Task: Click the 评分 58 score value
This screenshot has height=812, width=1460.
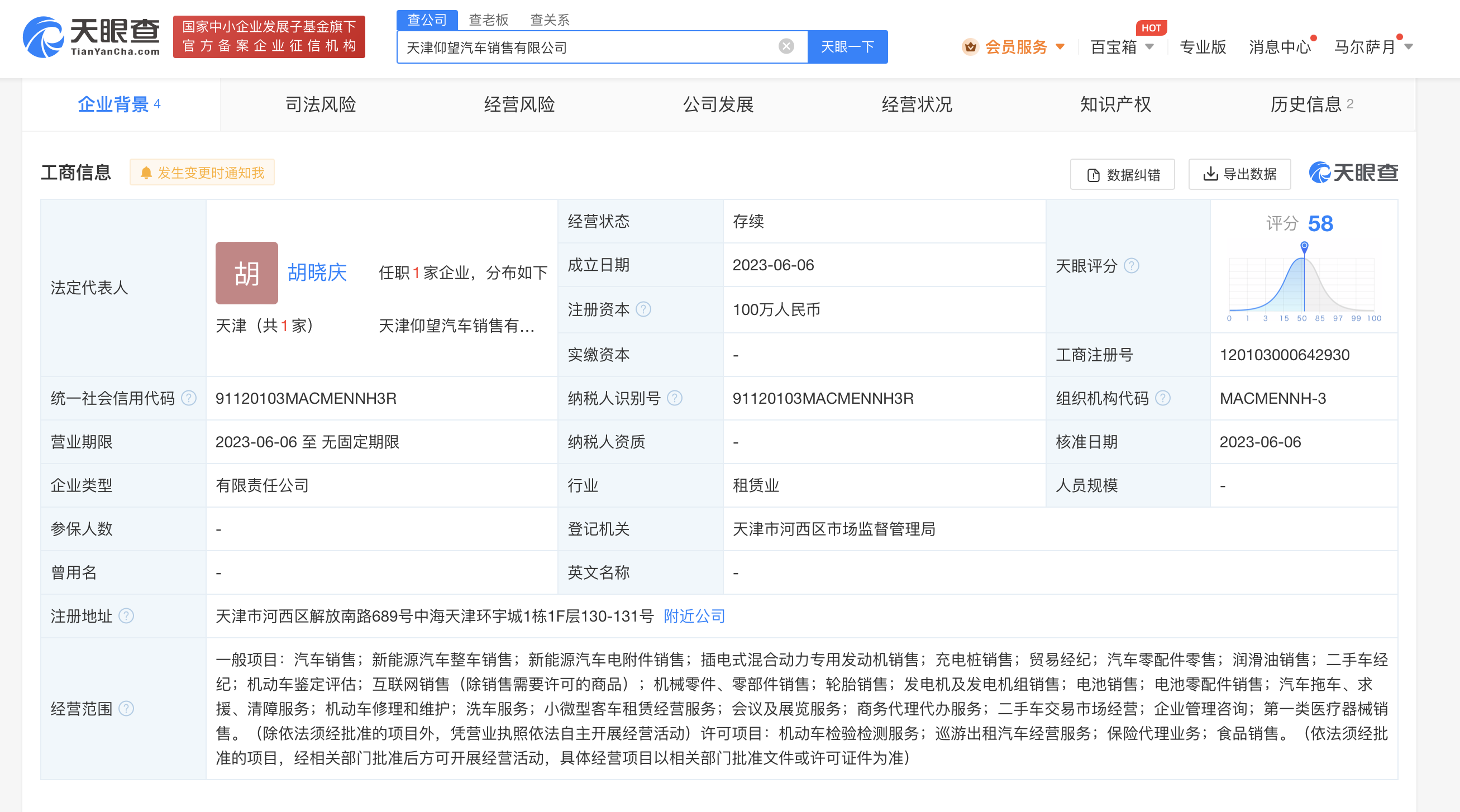Action: coord(1320,224)
